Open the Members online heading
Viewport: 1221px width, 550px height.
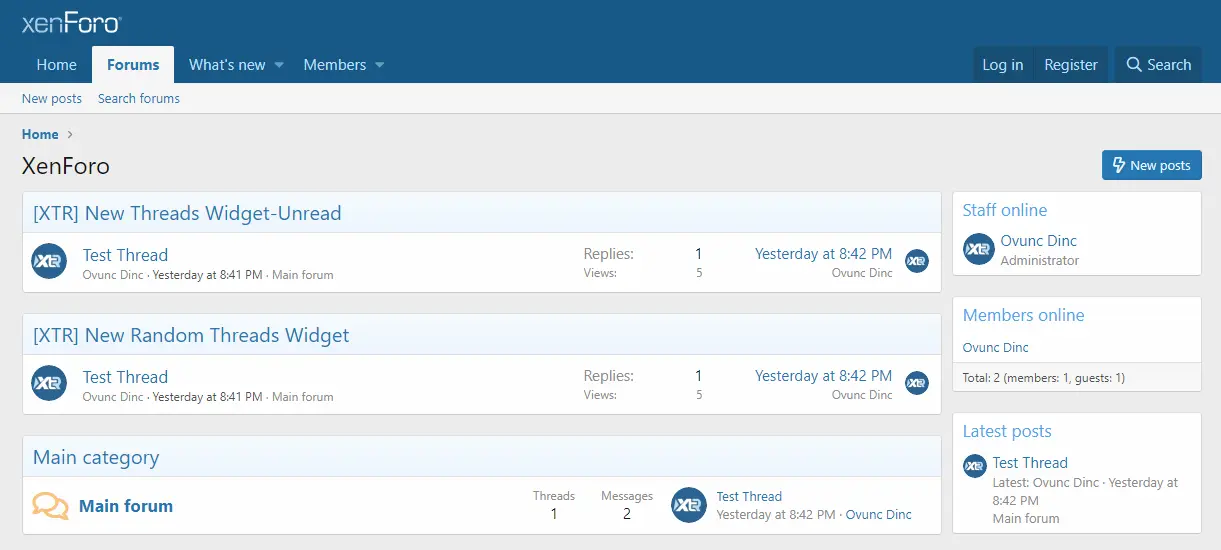(1024, 315)
